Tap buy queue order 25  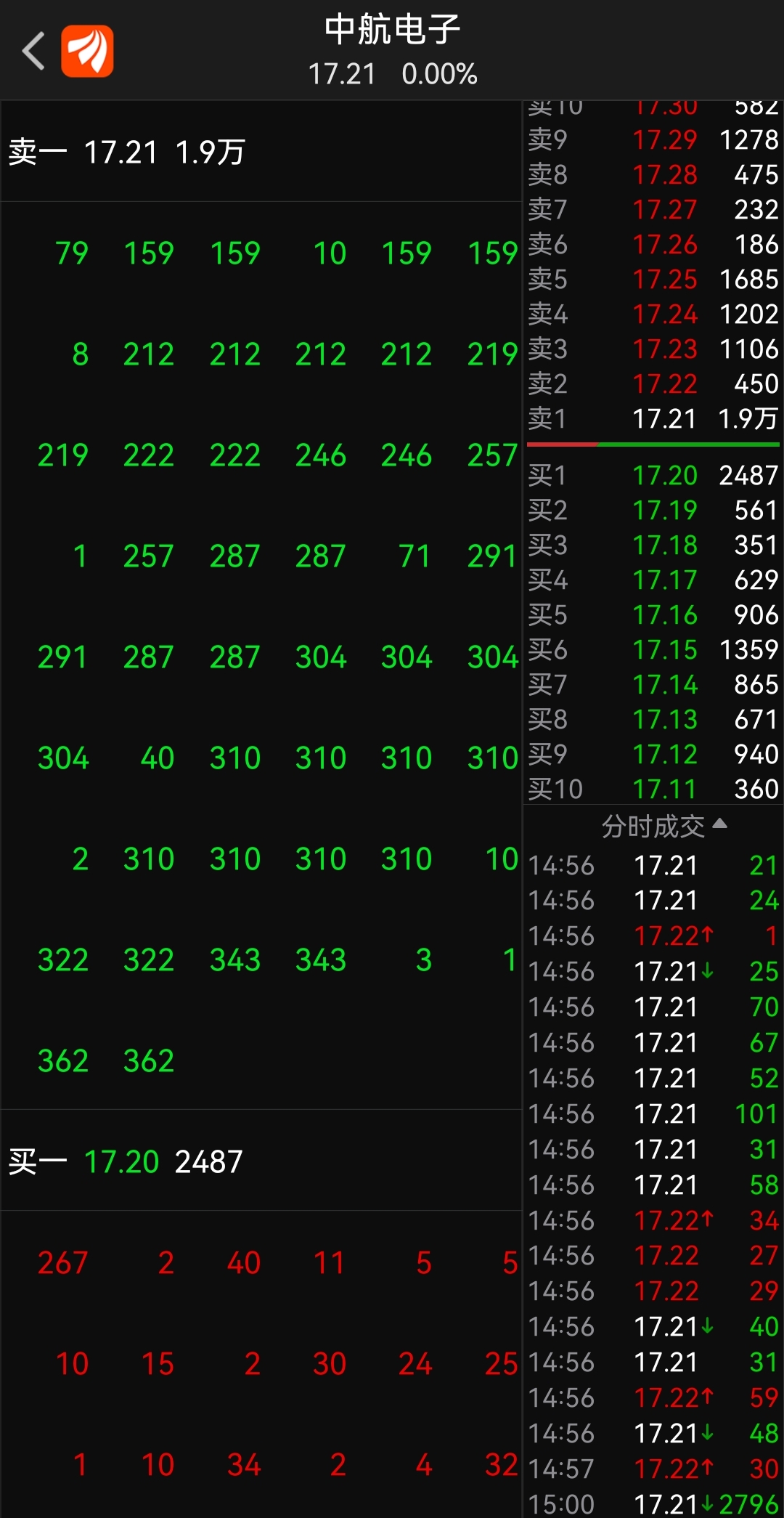point(501,1364)
